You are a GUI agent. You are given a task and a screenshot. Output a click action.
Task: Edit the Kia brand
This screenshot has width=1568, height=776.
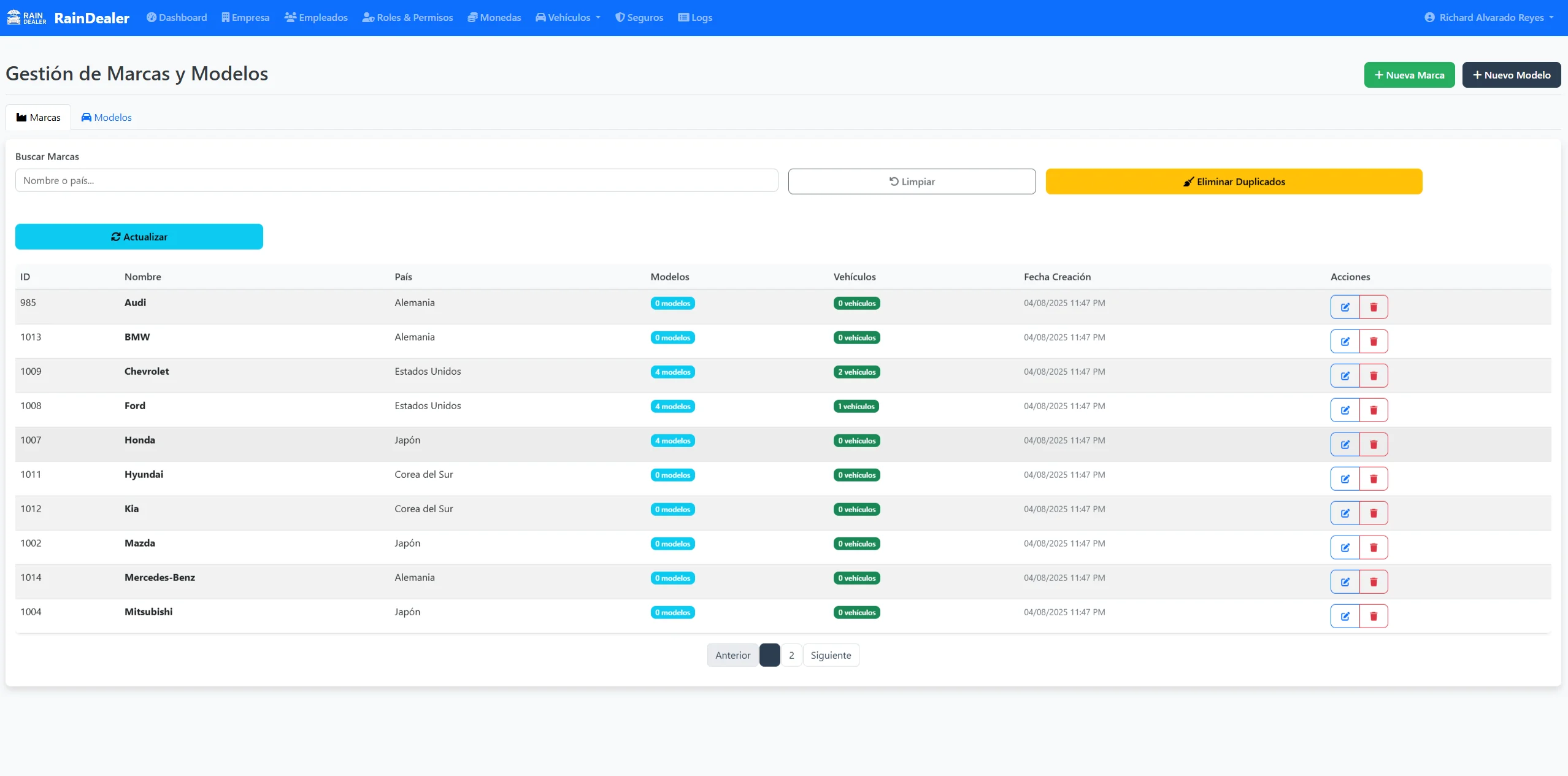point(1345,513)
